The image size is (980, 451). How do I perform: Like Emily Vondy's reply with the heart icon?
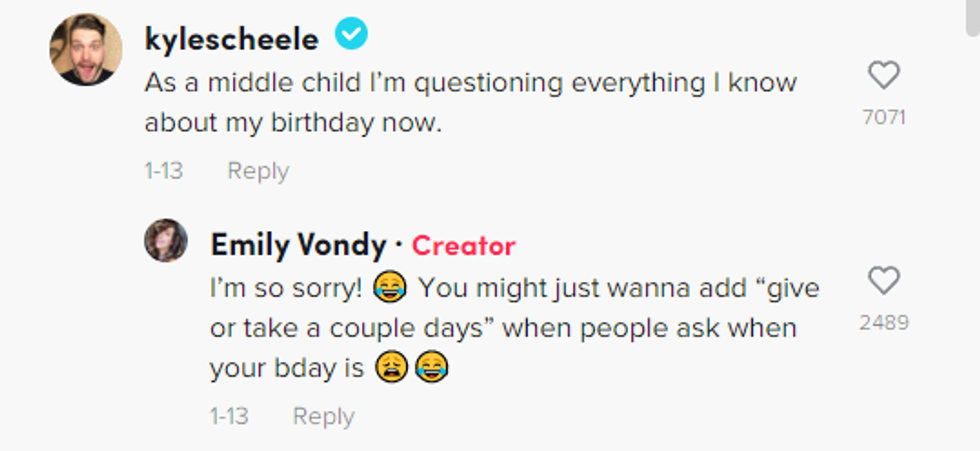click(883, 281)
